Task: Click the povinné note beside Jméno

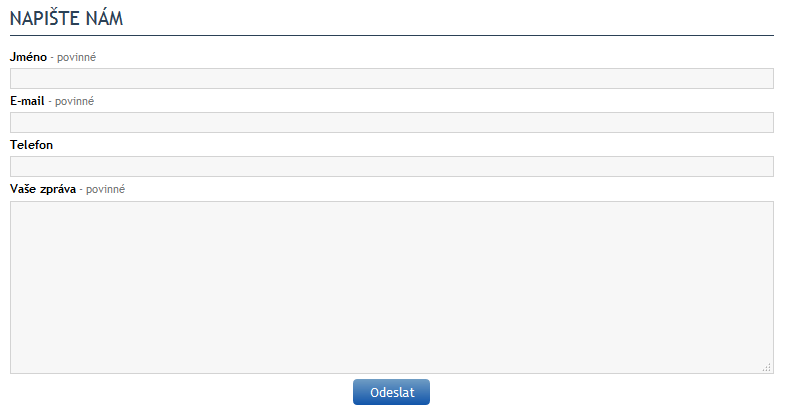Action: [76, 57]
